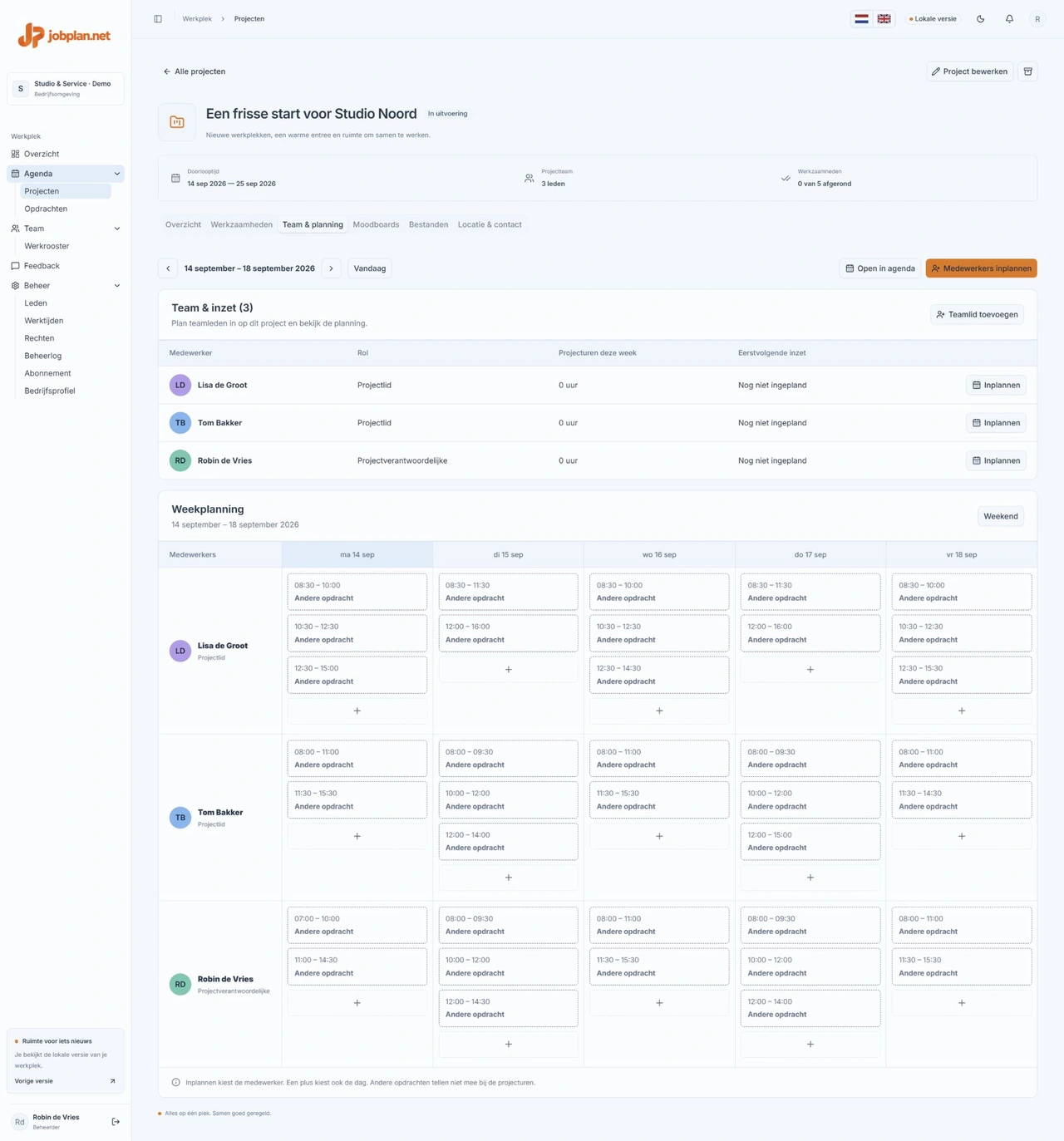
Task: Add shift for Lisa on do 17 sep
Action: click(810, 669)
